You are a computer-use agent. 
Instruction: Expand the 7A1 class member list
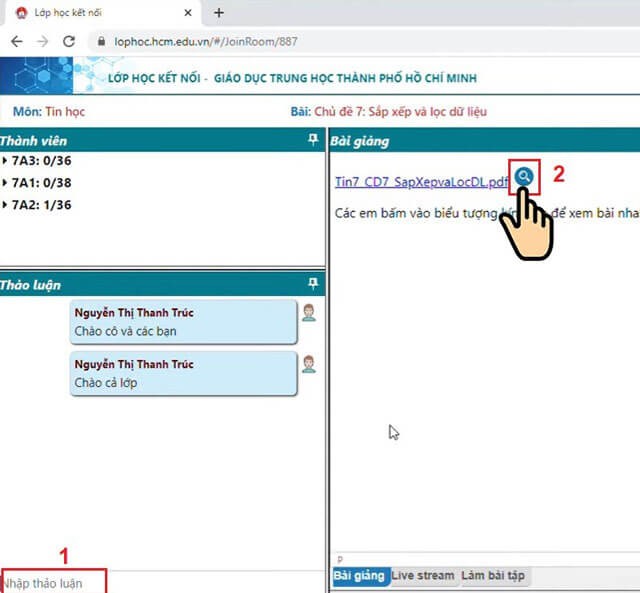[5, 183]
